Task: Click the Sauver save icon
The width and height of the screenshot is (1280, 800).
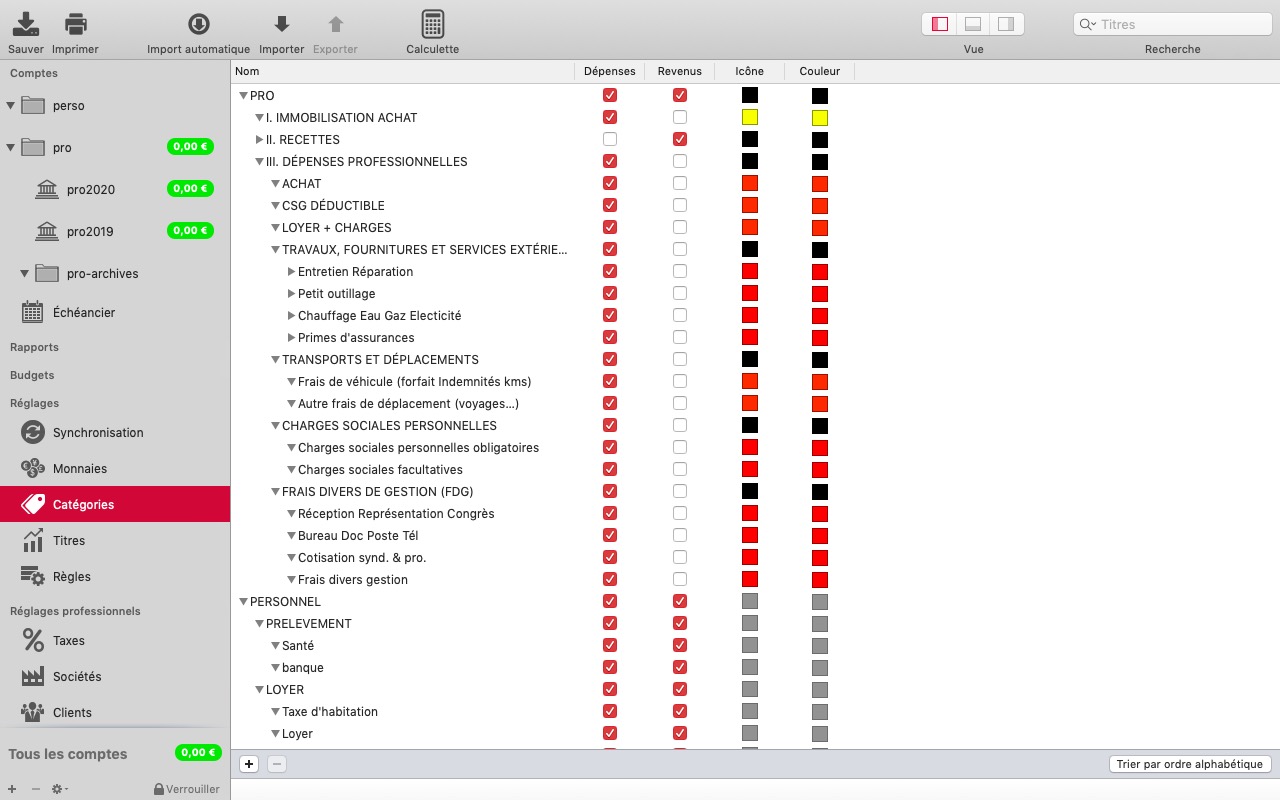Action: (x=25, y=24)
